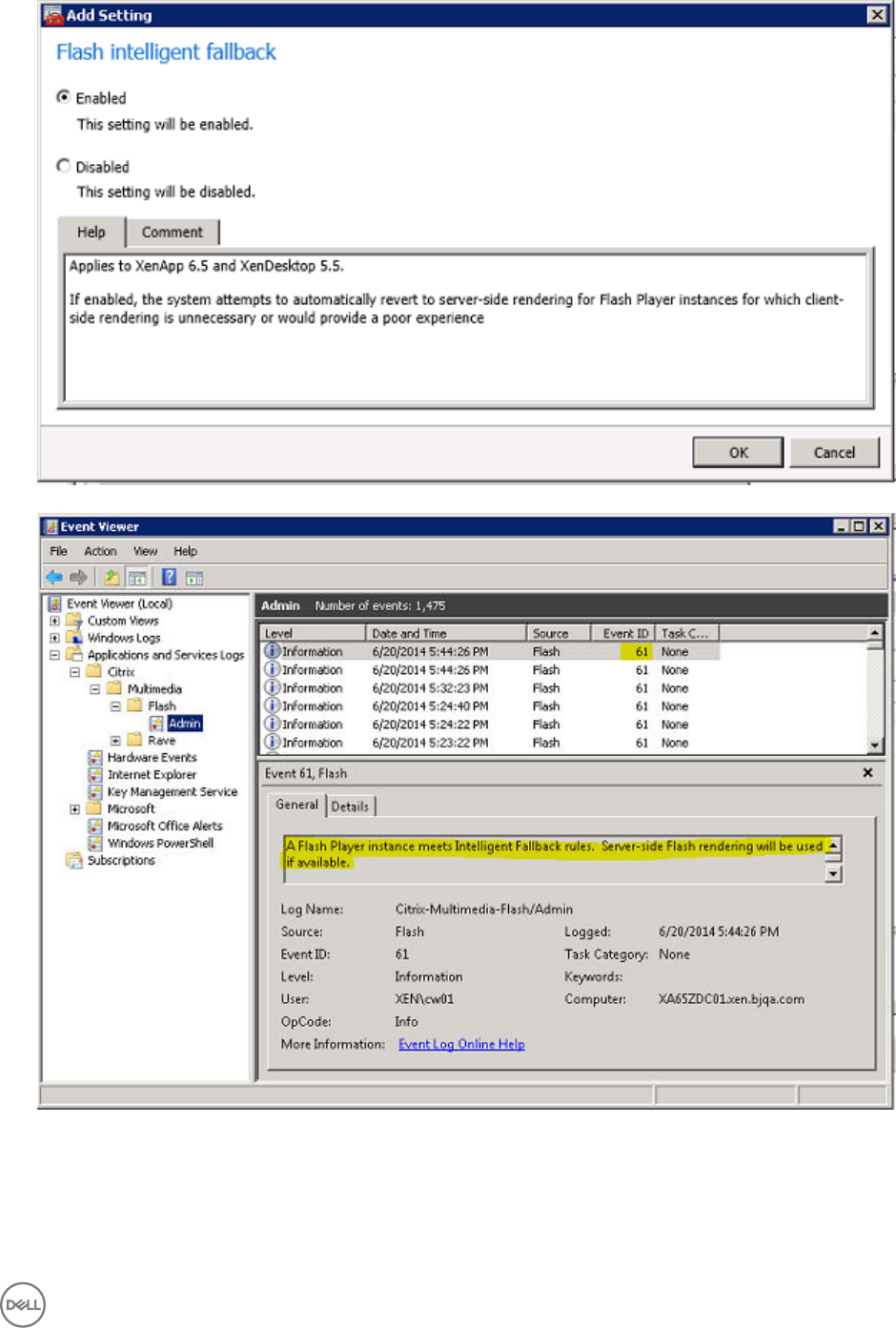Expand the Microsoft node

tap(74, 808)
